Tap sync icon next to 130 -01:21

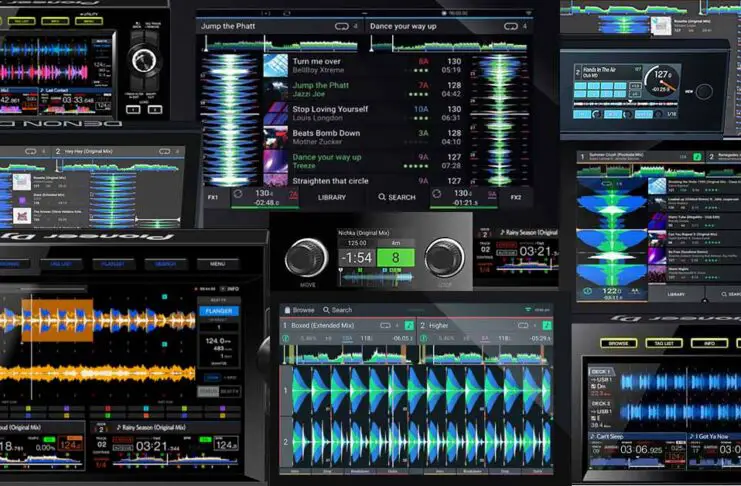(x=437, y=194)
